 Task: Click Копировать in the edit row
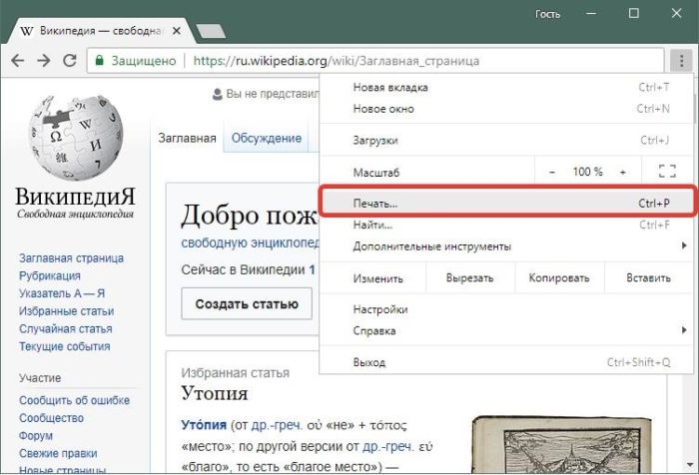559,278
